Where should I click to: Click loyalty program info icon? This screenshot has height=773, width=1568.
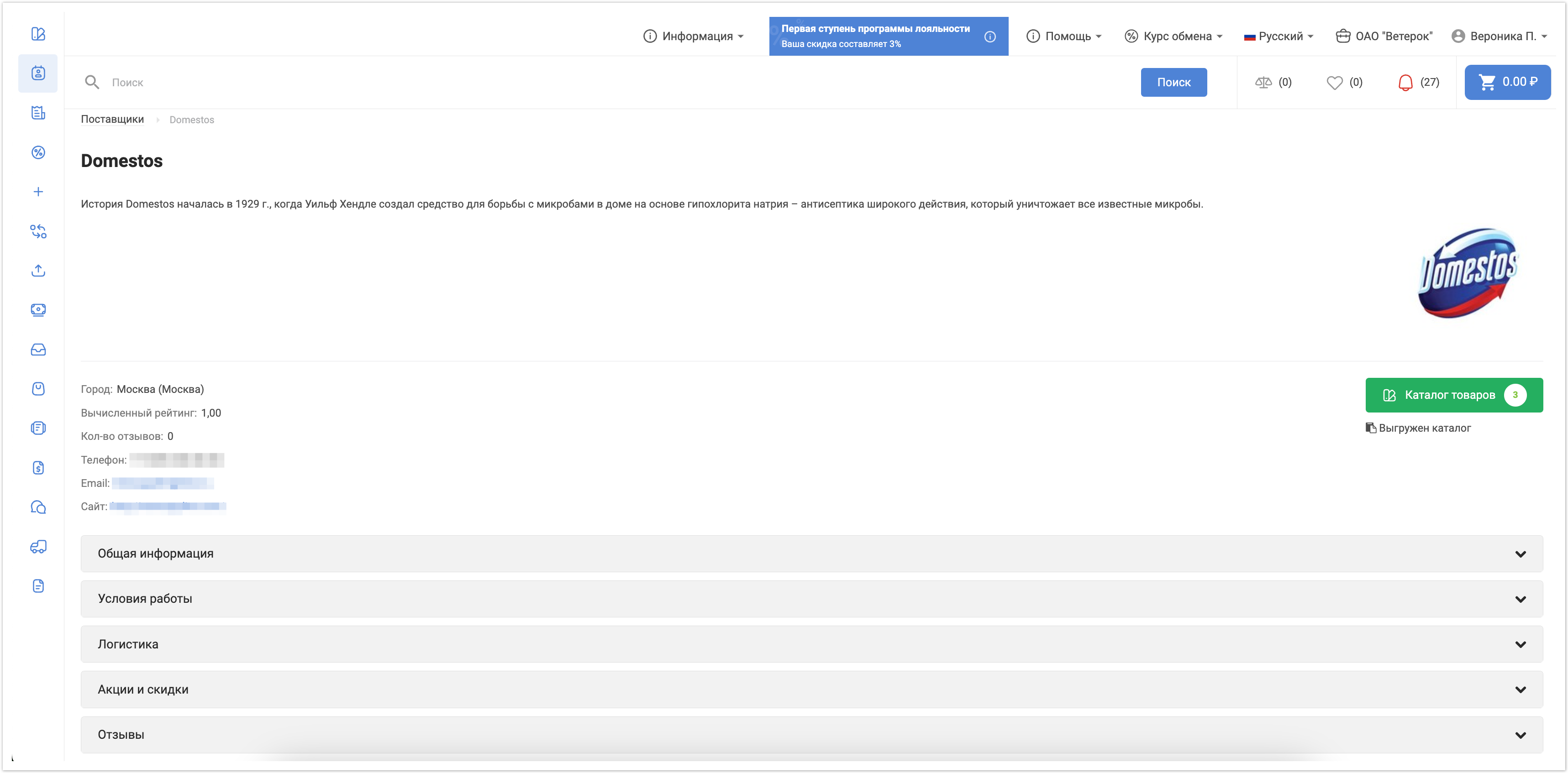point(990,37)
